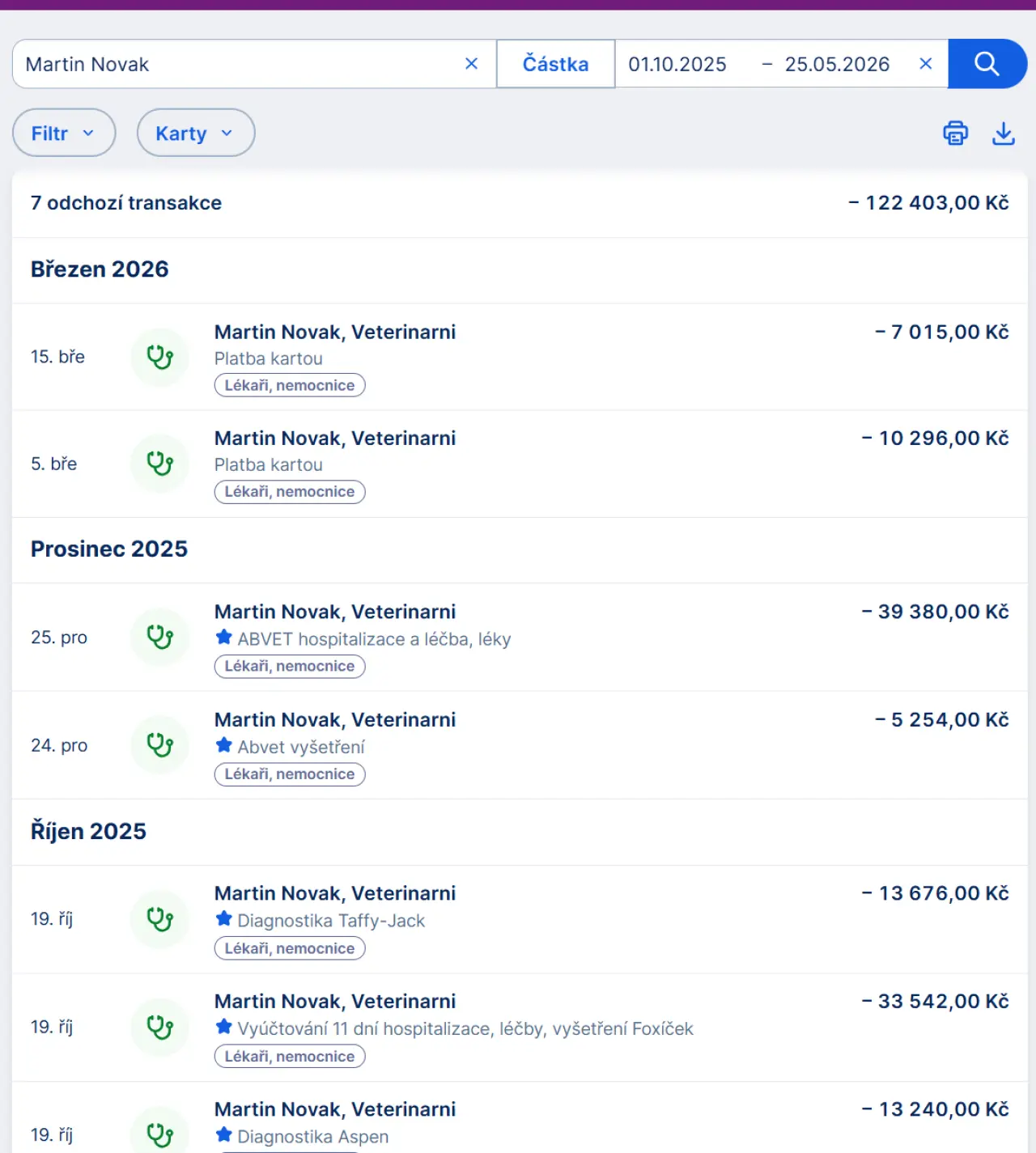Click amount − 10 296,00 Kč
The image size is (1036, 1153).
coord(935,438)
